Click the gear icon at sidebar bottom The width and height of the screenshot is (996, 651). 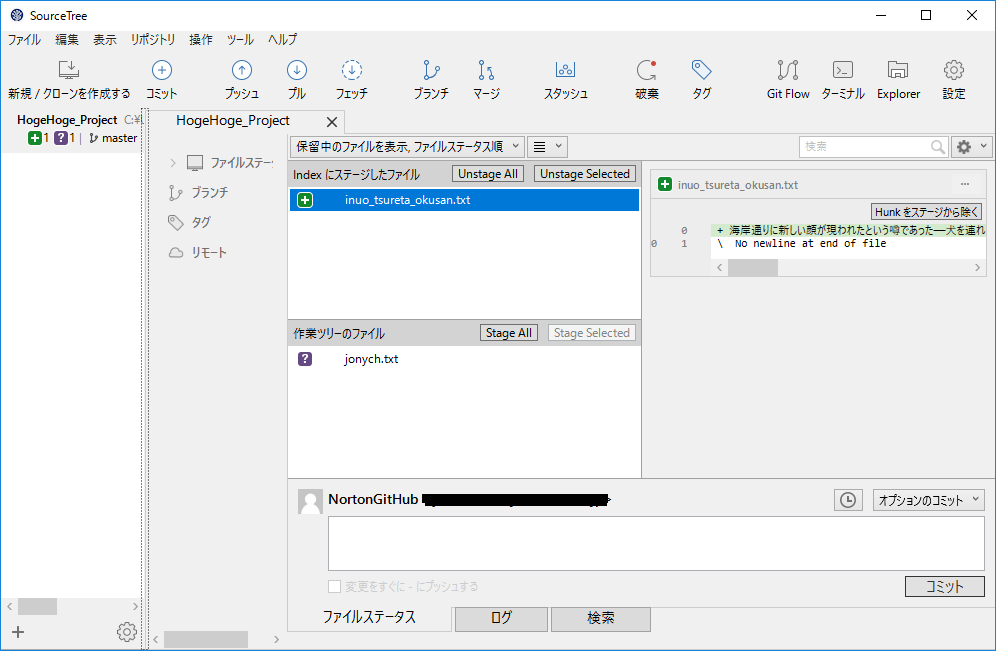[126, 632]
